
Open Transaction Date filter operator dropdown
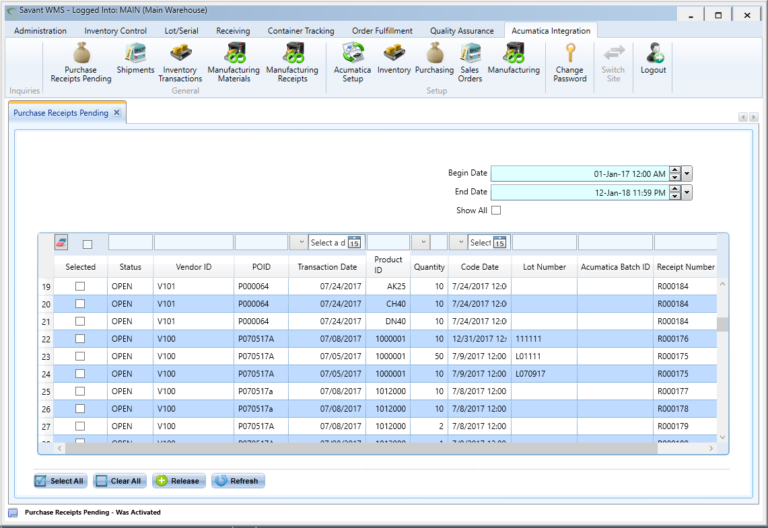pos(298,242)
